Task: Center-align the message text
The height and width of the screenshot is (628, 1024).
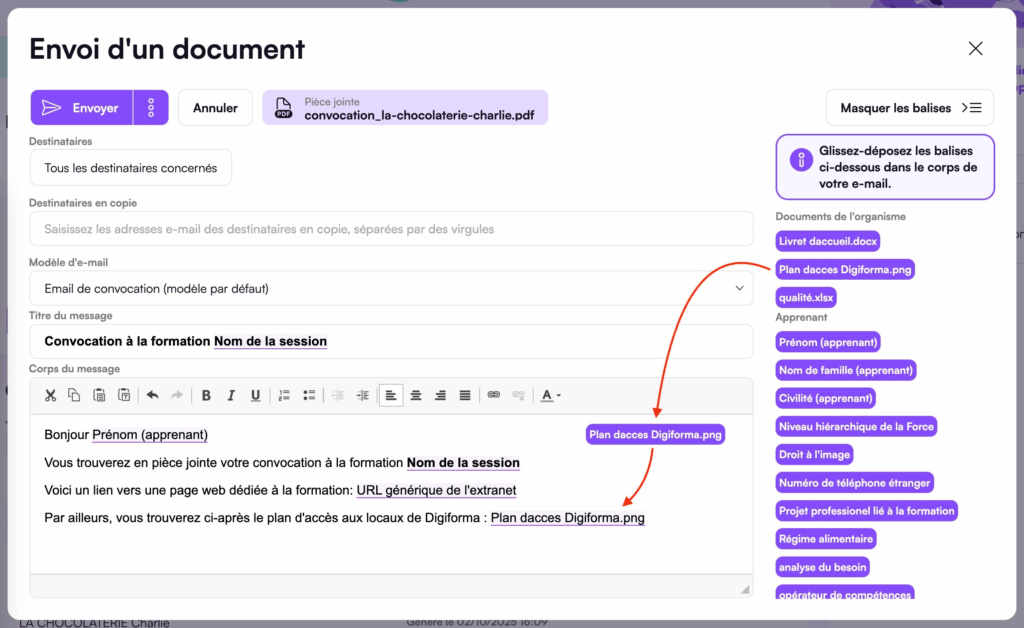Action: [416, 395]
